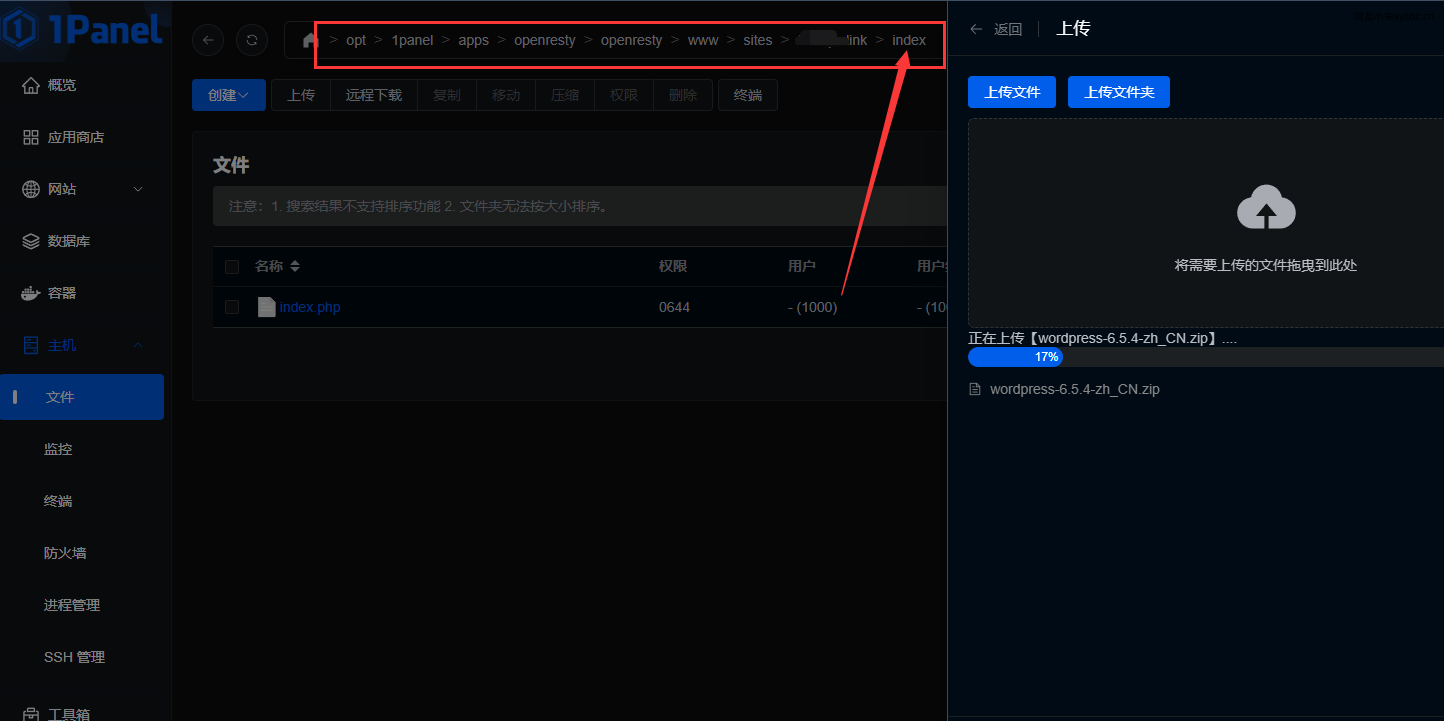
Task: Open the 防火墙 firewall page
Action: pos(65,553)
